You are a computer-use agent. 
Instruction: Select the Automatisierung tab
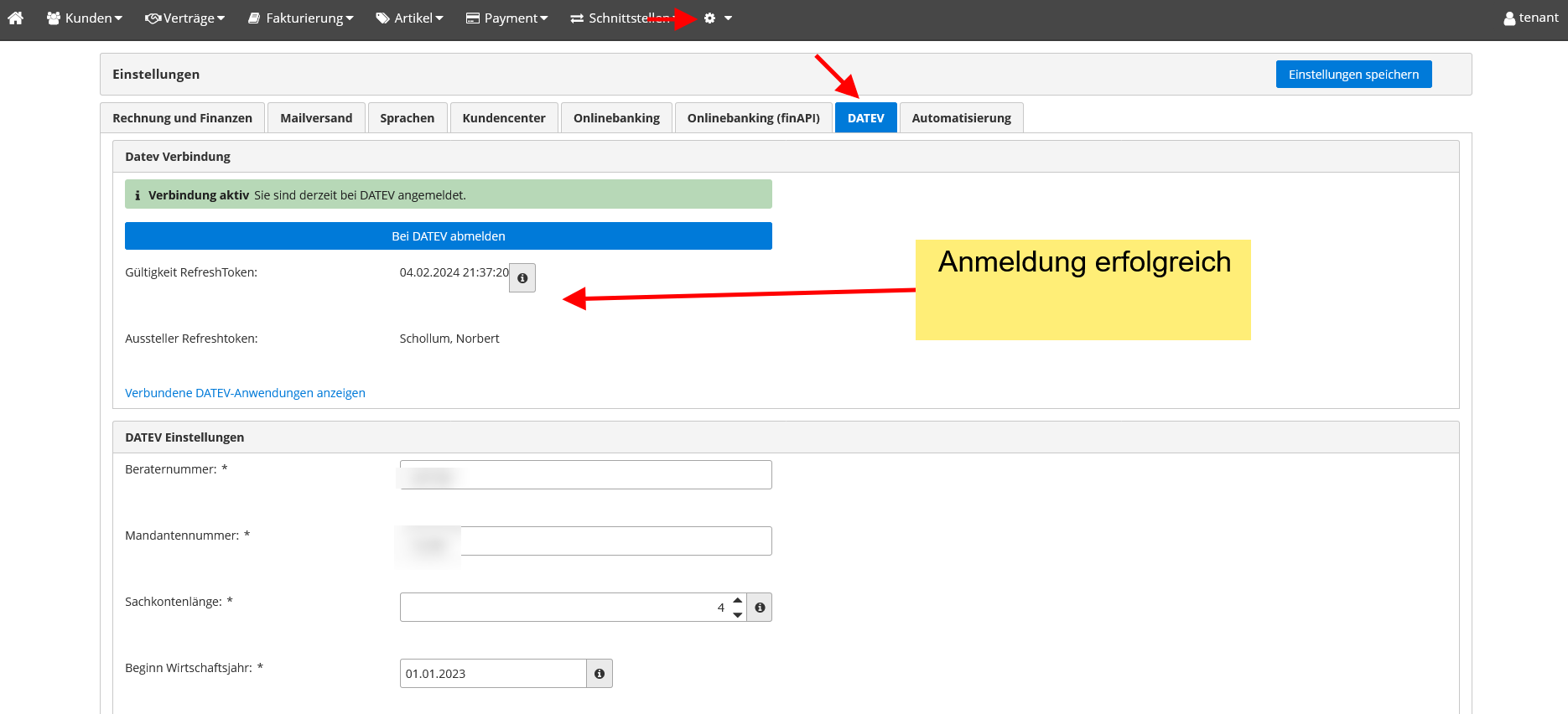coord(961,118)
